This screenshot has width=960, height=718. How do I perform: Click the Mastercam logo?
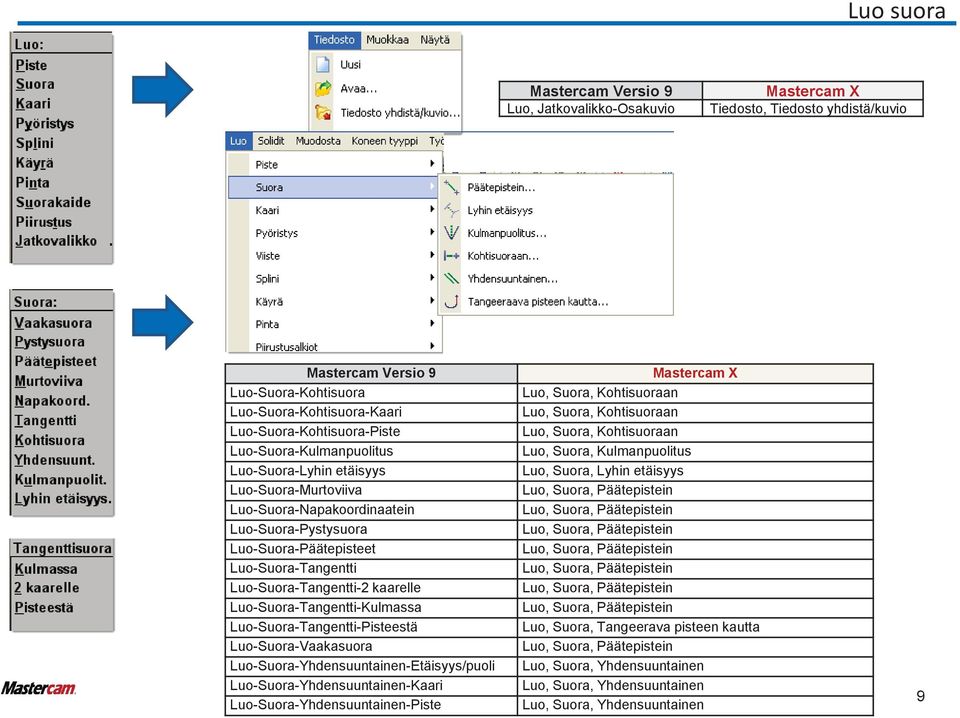(39, 689)
